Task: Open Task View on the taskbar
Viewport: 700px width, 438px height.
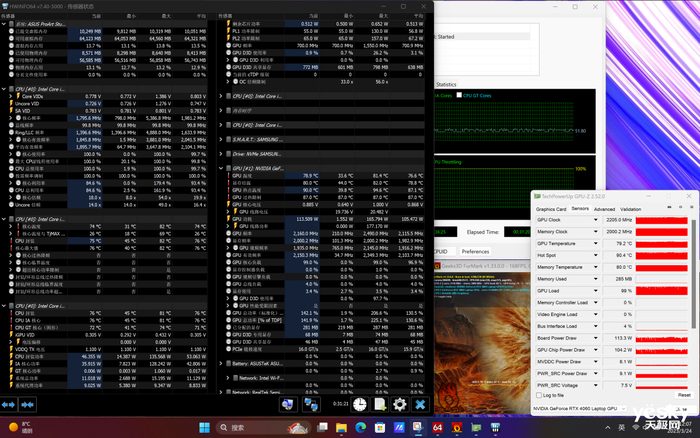Action: (322, 428)
